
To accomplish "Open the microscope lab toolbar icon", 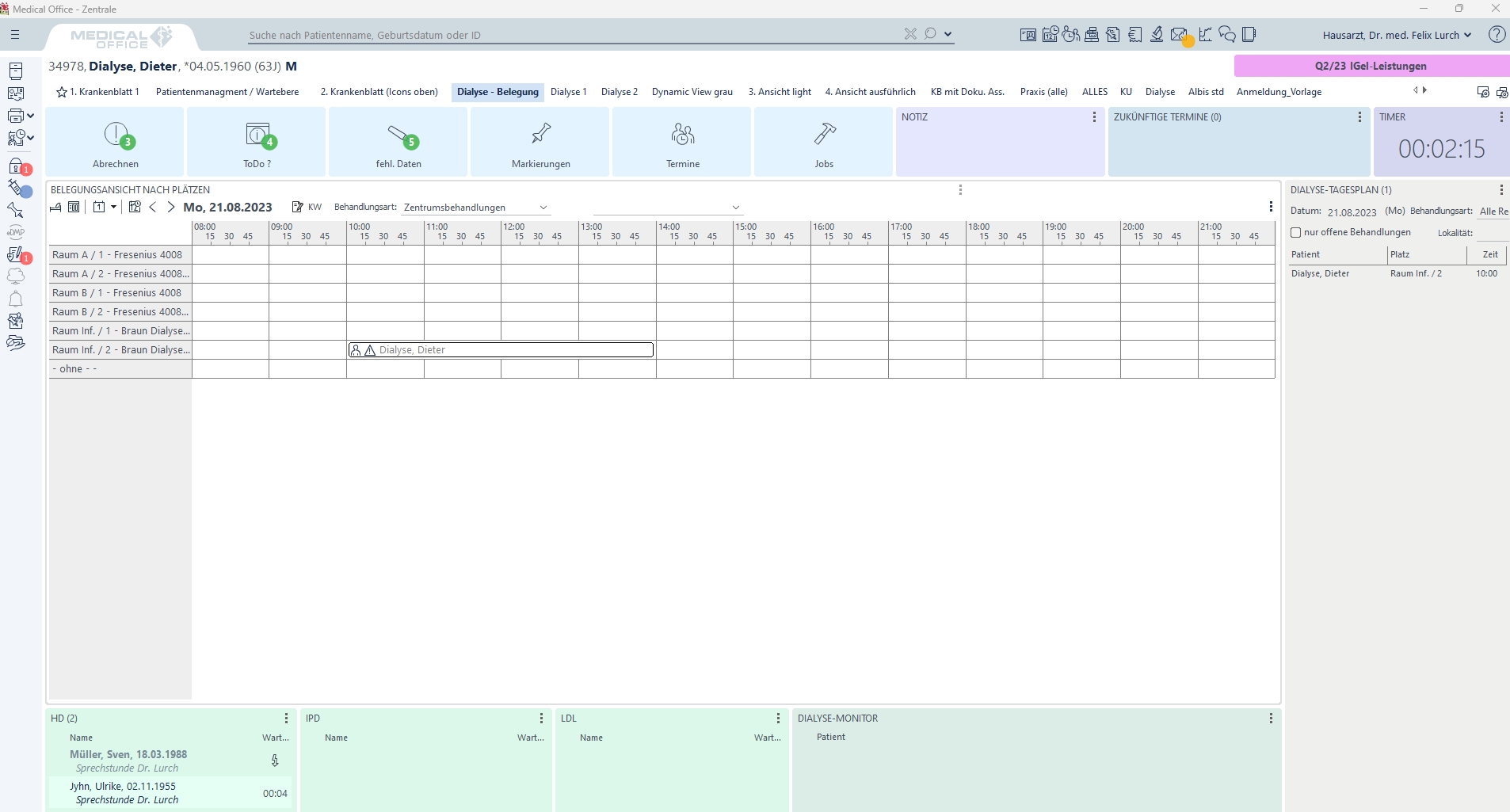I will point(1157,34).
